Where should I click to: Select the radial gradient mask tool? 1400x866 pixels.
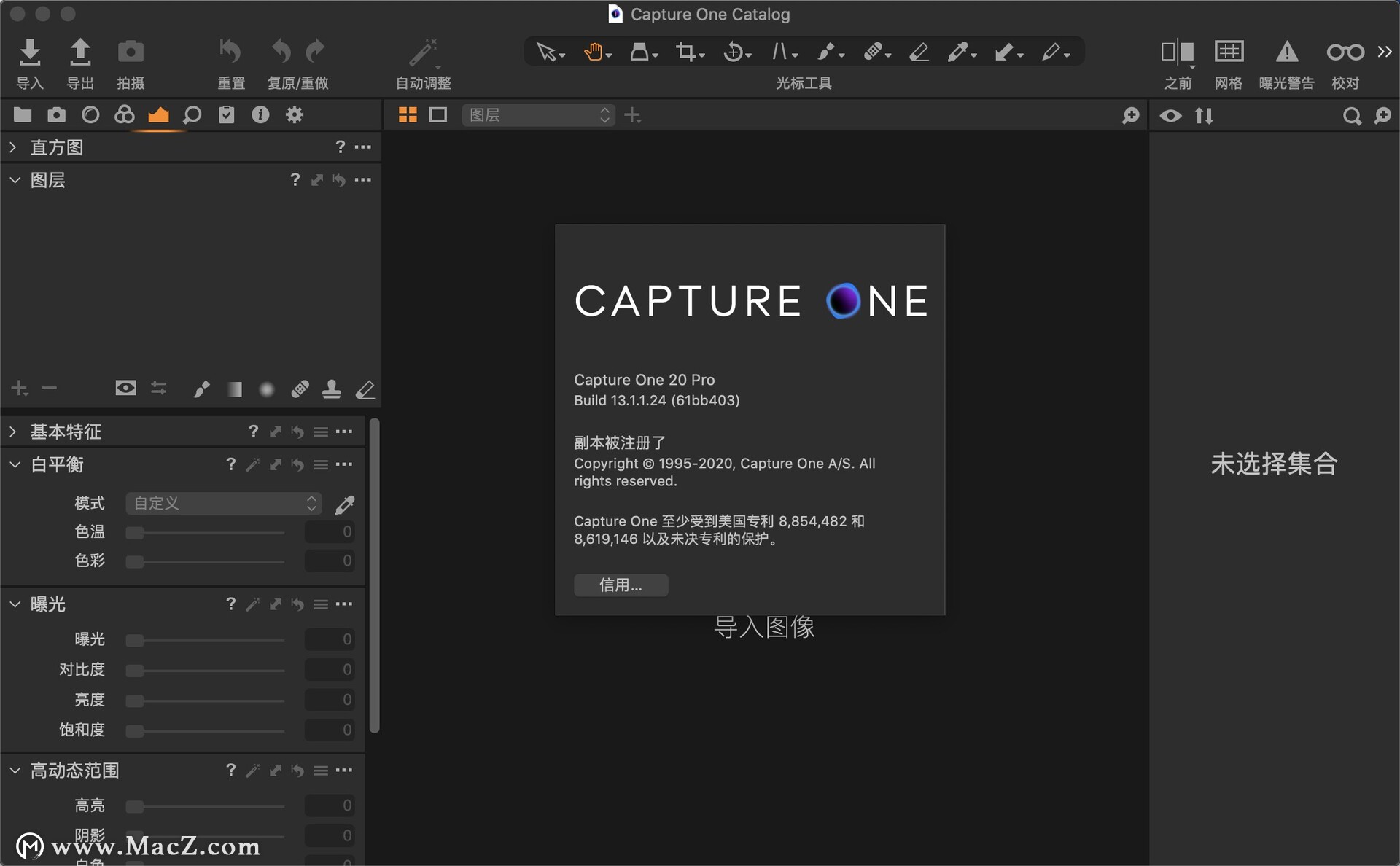tap(267, 389)
